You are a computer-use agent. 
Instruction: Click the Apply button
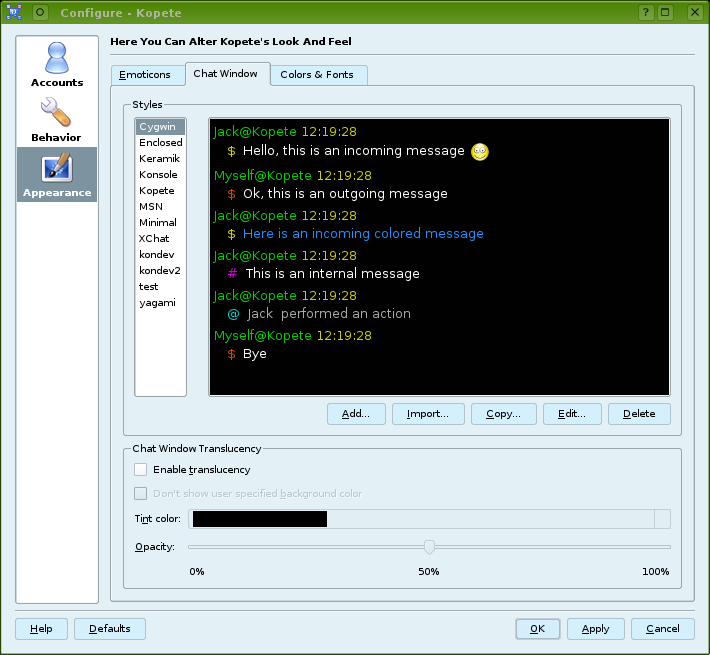click(x=596, y=629)
